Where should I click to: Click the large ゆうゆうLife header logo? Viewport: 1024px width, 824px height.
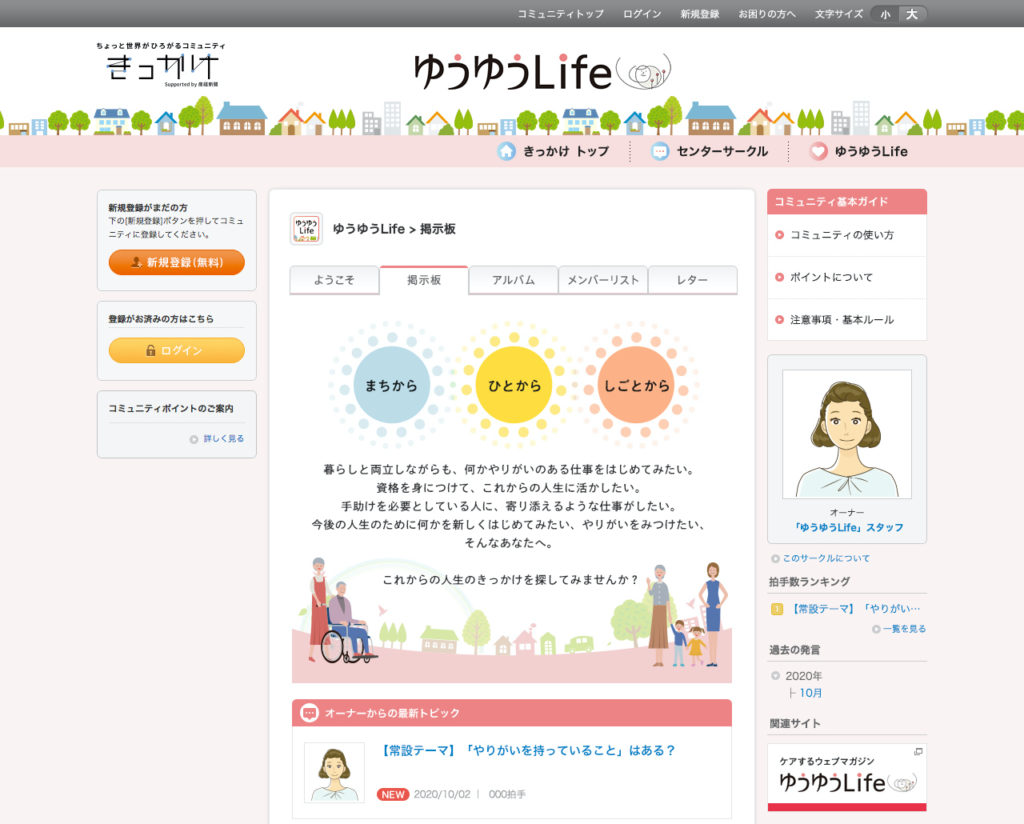(x=542, y=71)
